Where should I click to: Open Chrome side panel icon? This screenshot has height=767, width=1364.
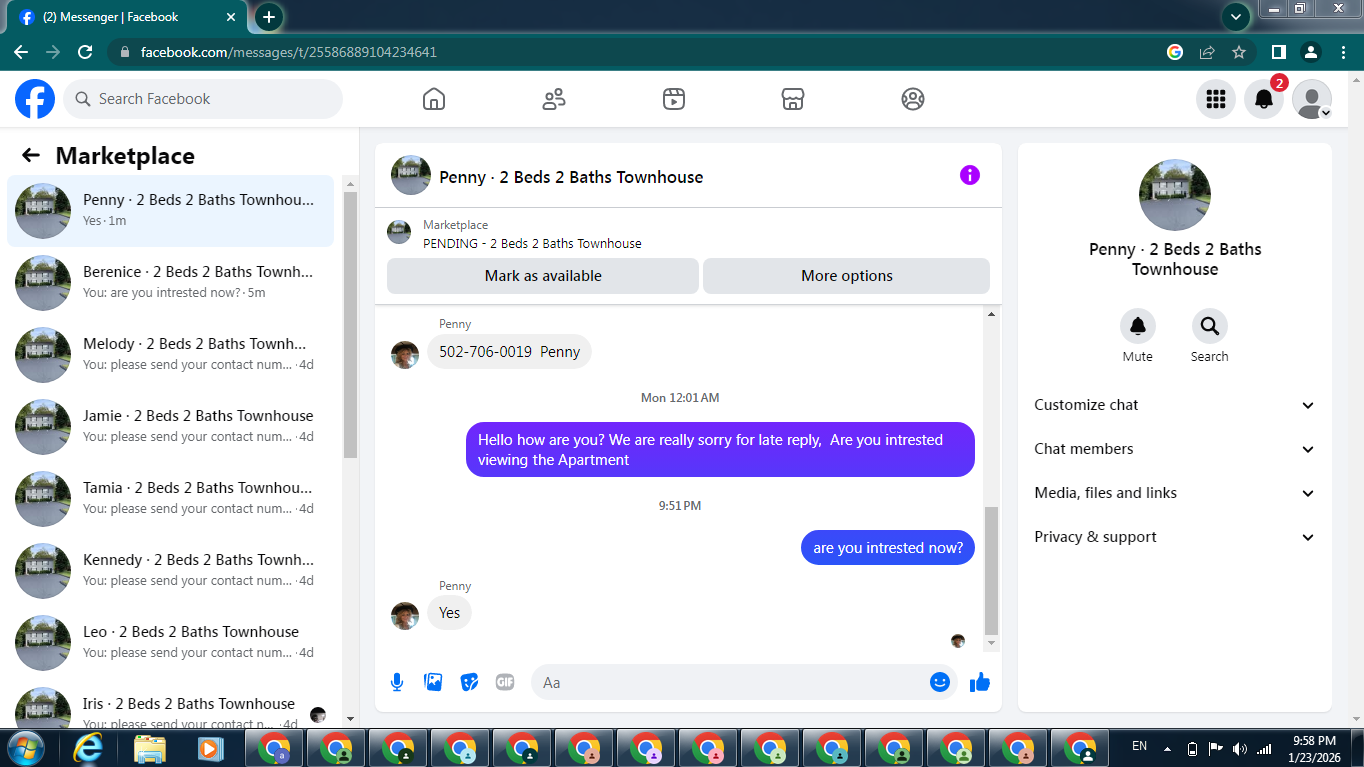(1278, 52)
